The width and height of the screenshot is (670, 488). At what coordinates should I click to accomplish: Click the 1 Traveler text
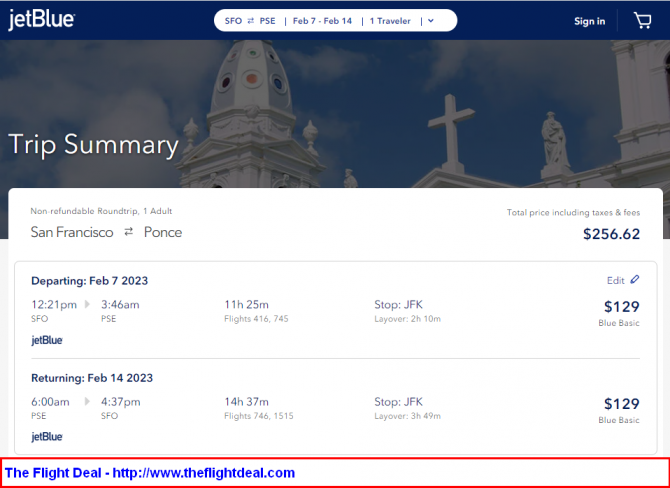click(x=390, y=21)
